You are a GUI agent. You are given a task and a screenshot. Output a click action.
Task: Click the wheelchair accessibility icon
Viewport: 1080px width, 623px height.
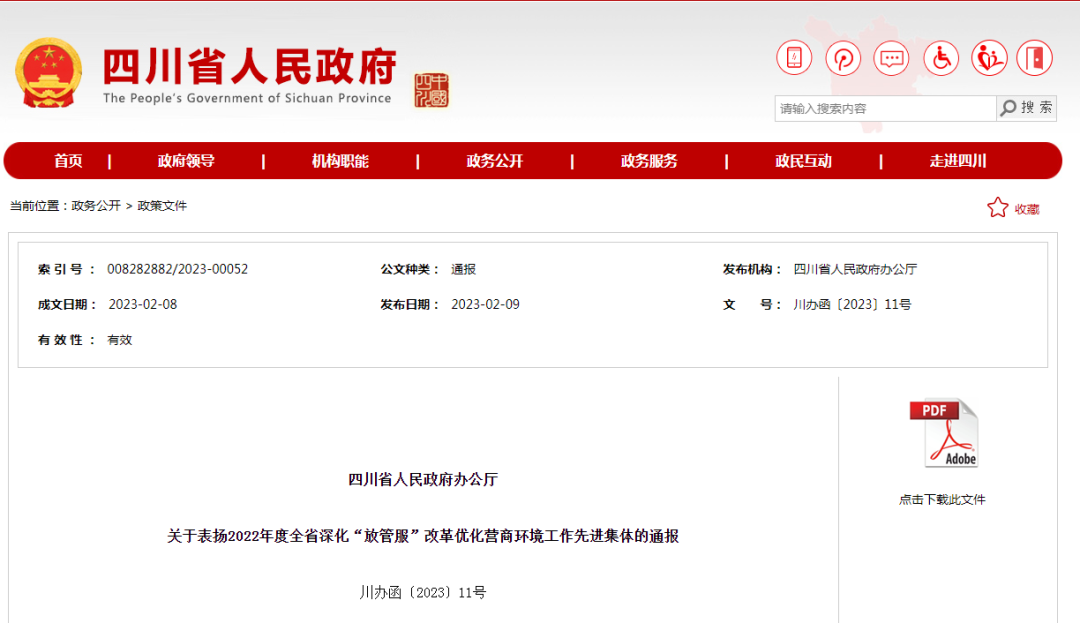pyautogui.click(x=940, y=58)
